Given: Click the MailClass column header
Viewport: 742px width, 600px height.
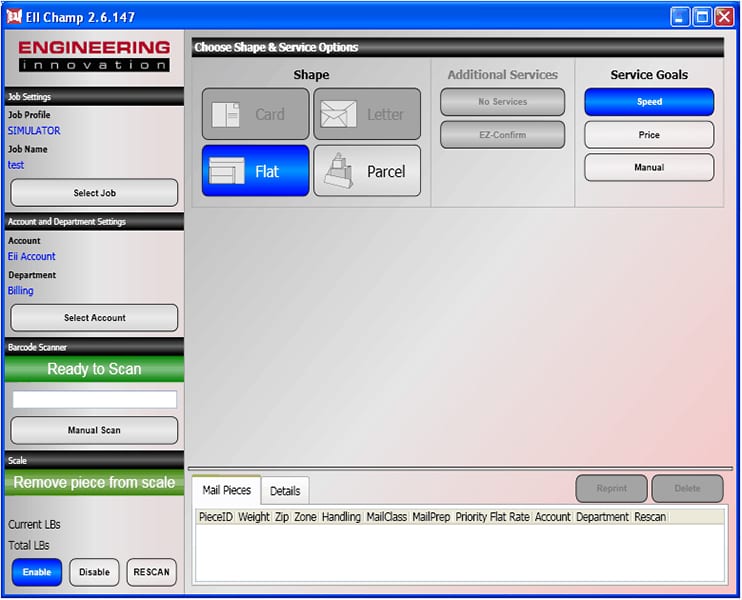Looking at the screenshot, I should click(x=387, y=517).
